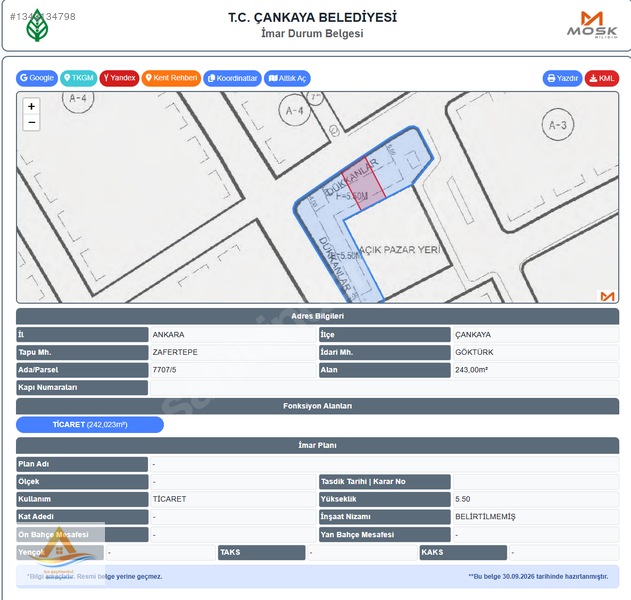Select the ZAFERTEPE Tapu Mh. value
Screen dimensions: 631x600
(x=175, y=352)
